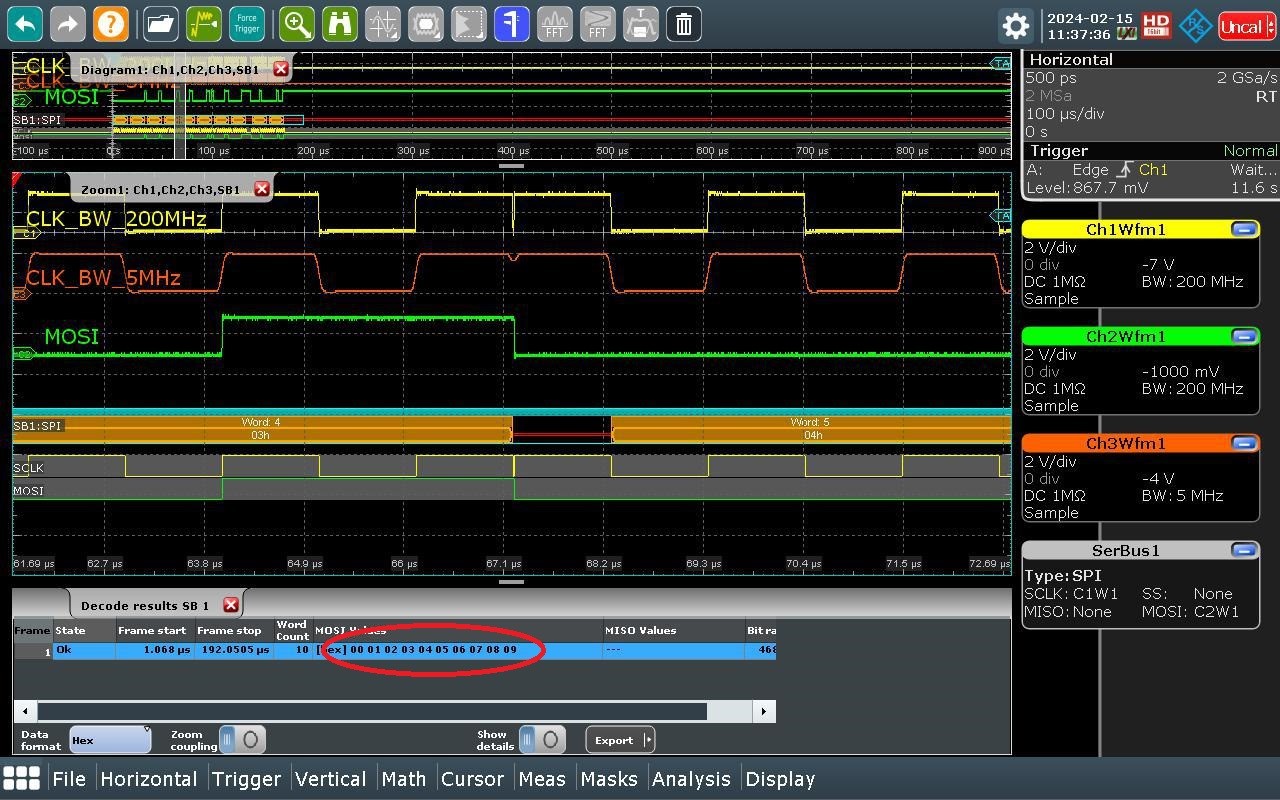This screenshot has height=800, width=1280.
Task: Select the Zoom magnifier tool
Action: (297, 24)
